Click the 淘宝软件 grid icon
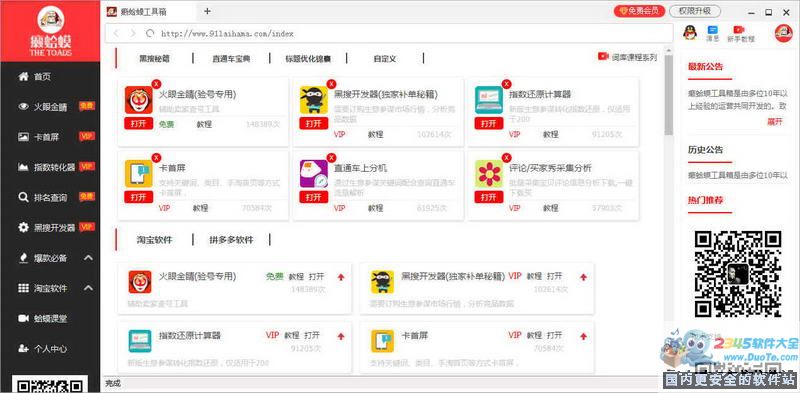 (x=23, y=288)
